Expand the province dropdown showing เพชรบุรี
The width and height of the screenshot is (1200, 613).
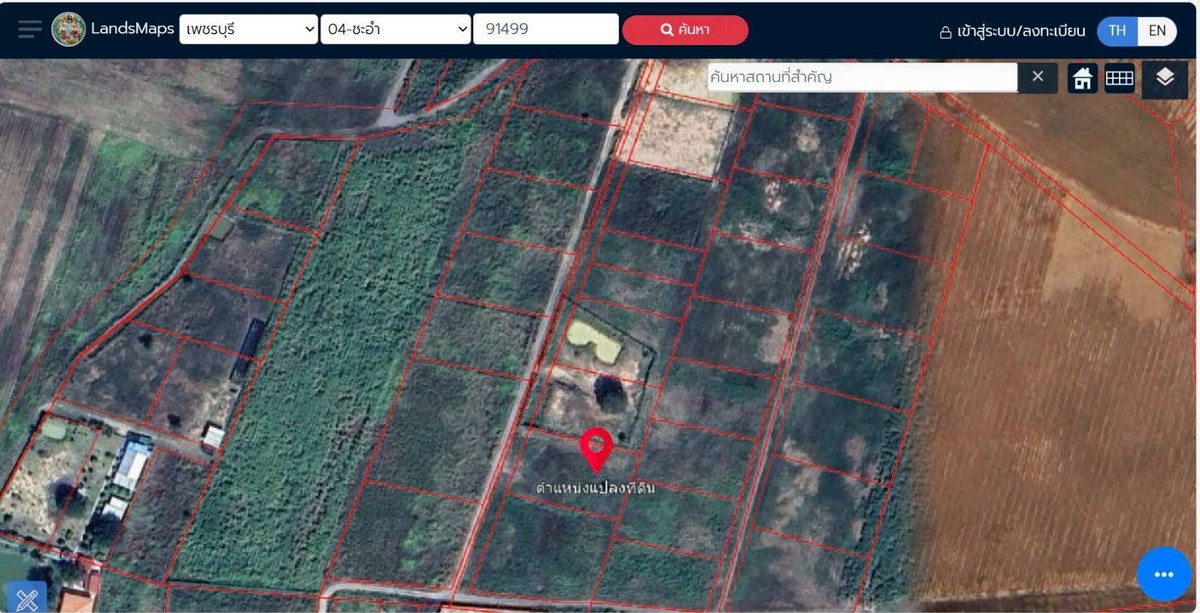(x=248, y=29)
